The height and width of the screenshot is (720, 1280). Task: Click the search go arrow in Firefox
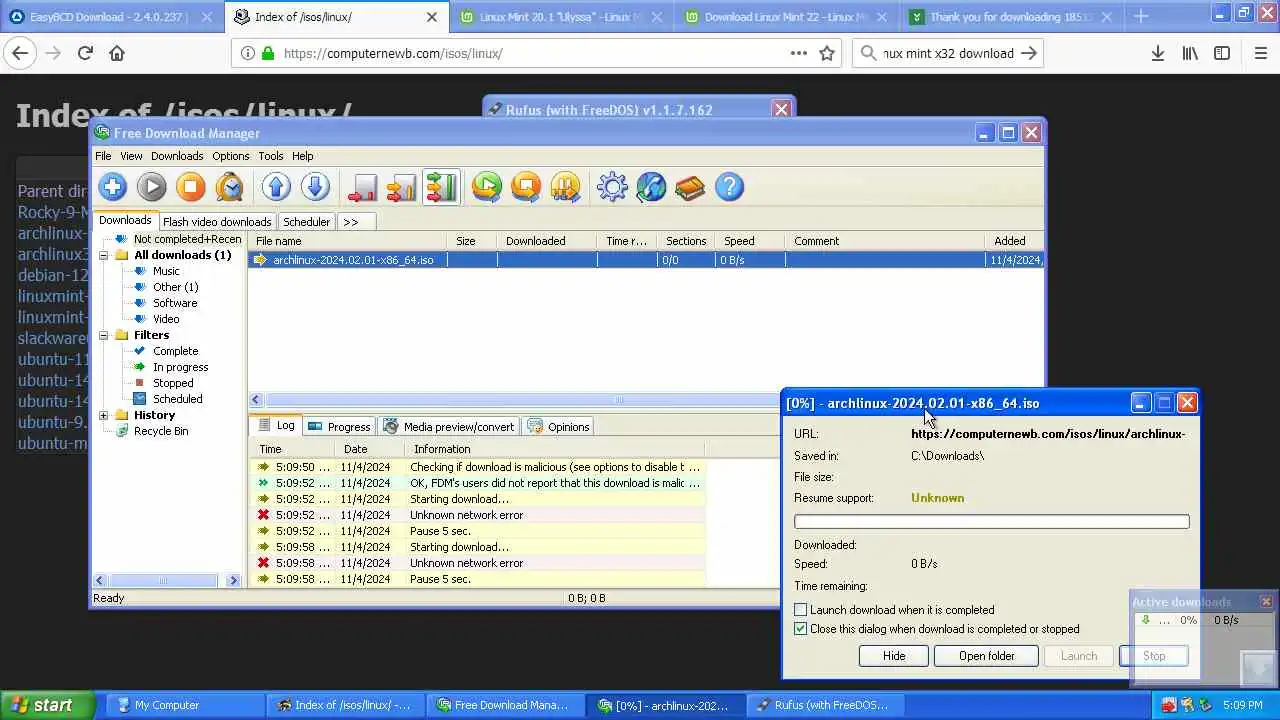(x=1029, y=53)
